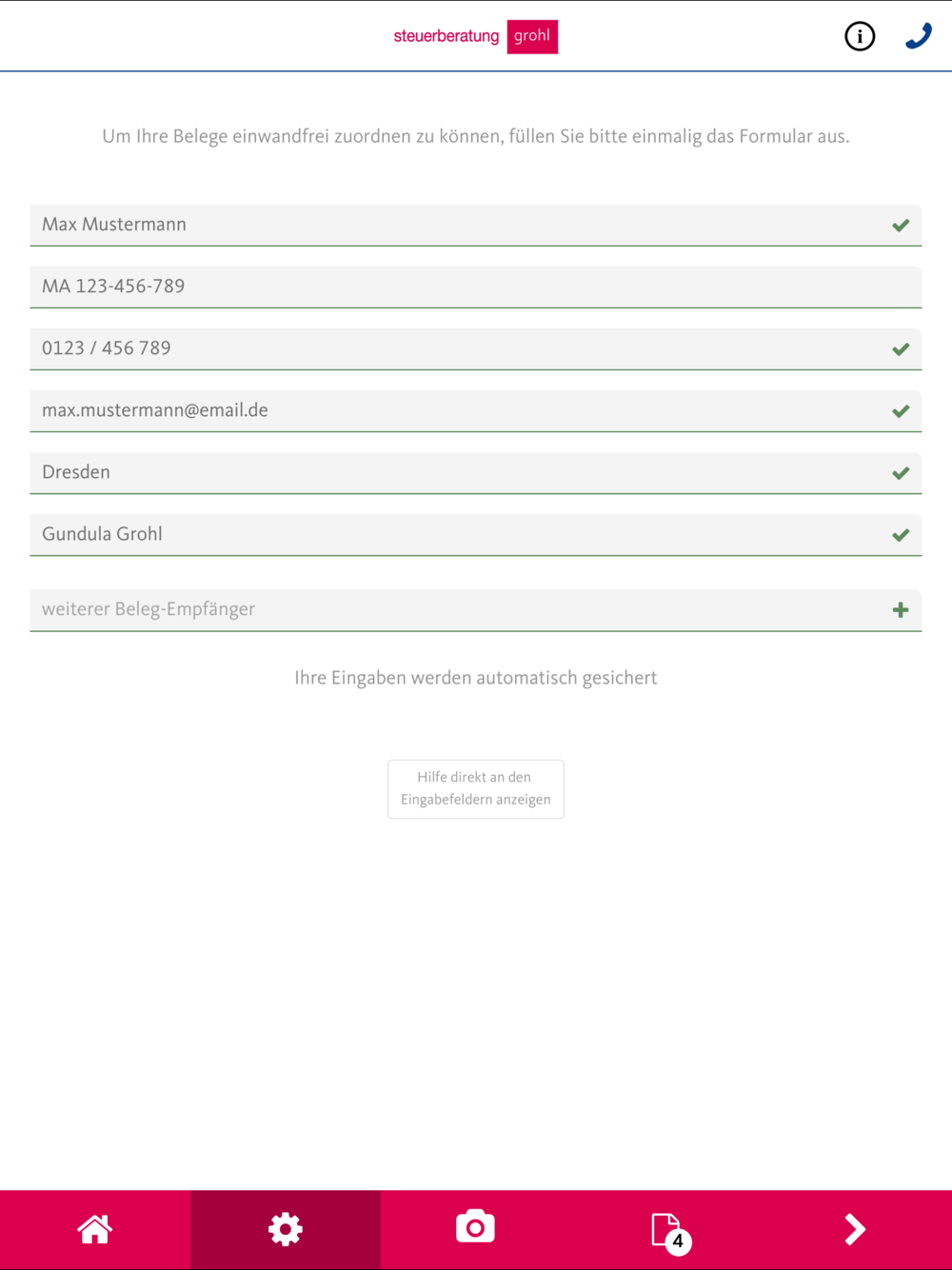Click the checkmark in Gundula Grohl field
952x1270 pixels.
pos(901,535)
